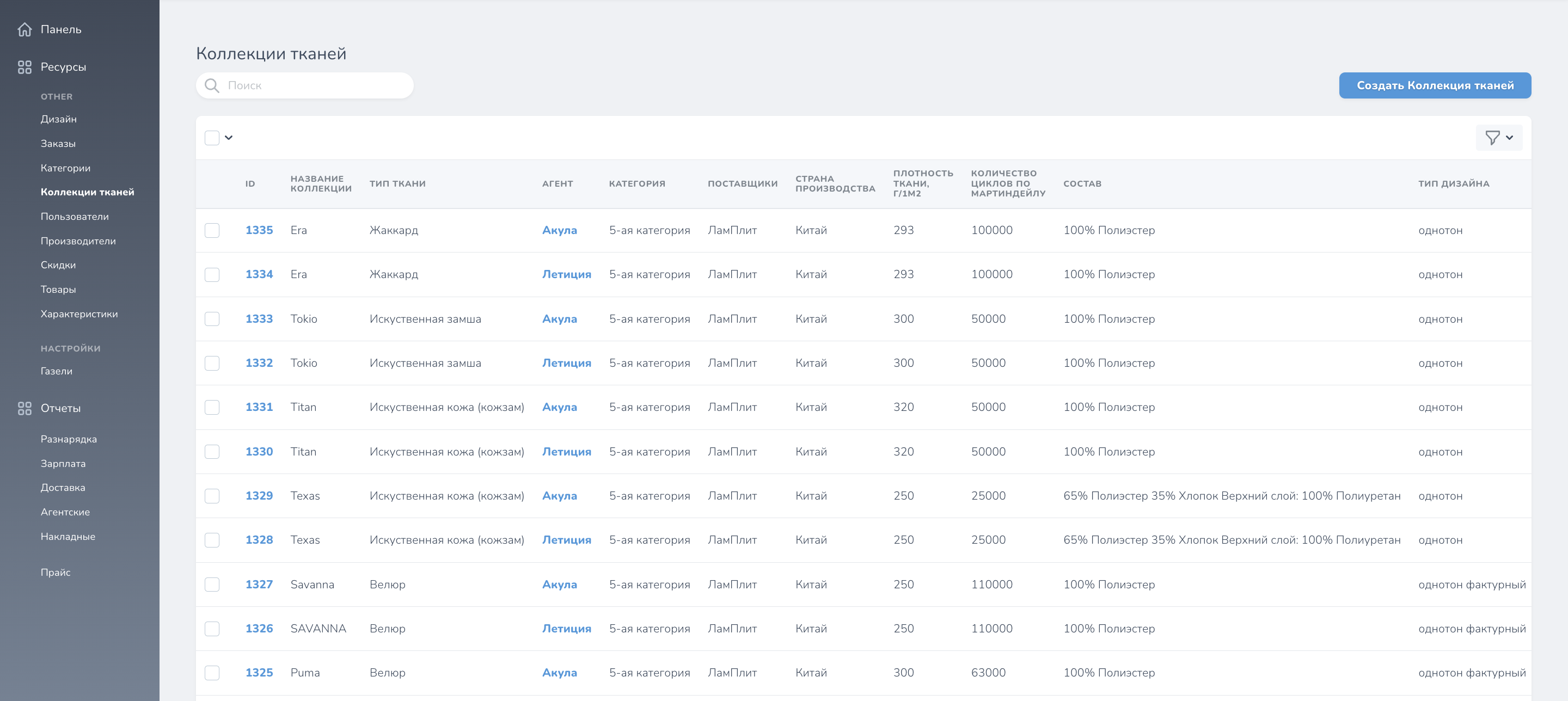Click density 320 in row 1331
The image size is (1568, 701).
point(903,407)
